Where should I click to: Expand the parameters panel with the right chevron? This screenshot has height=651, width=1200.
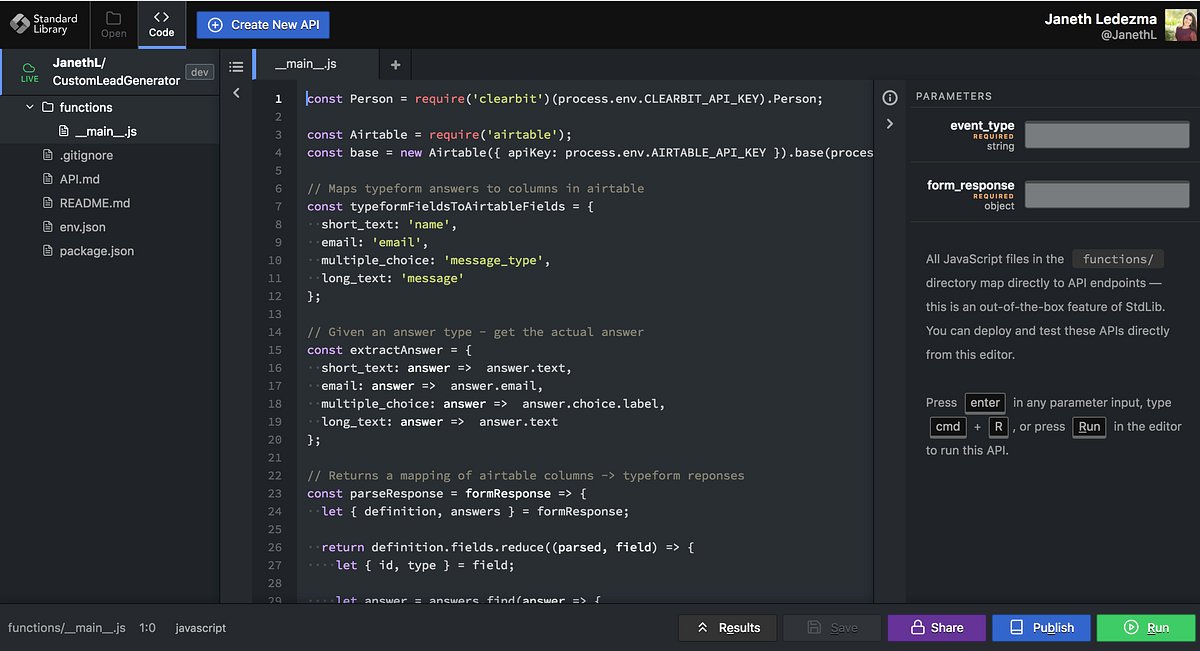[890, 122]
